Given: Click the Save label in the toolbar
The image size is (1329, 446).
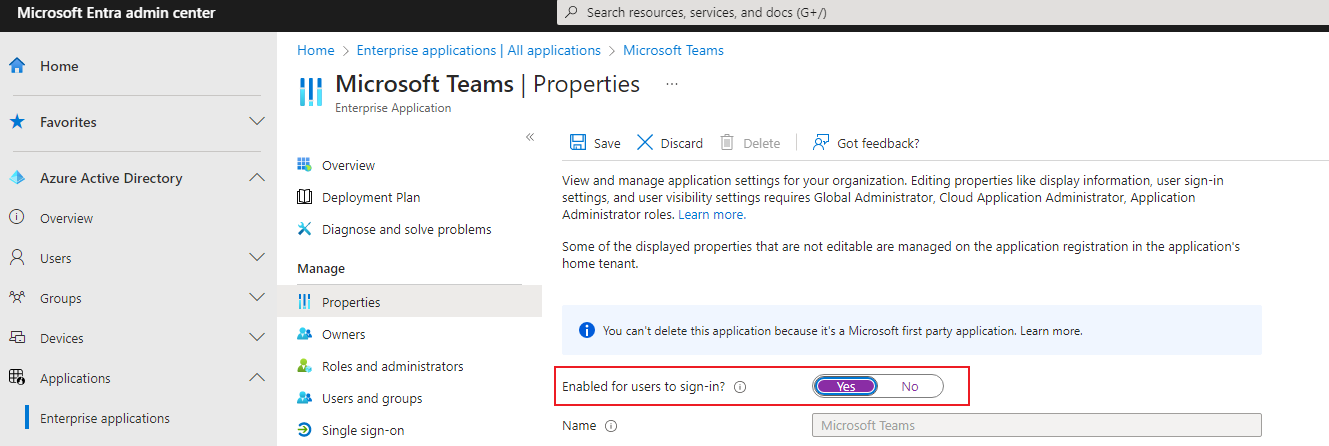Looking at the screenshot, I should tap(607, 143).
